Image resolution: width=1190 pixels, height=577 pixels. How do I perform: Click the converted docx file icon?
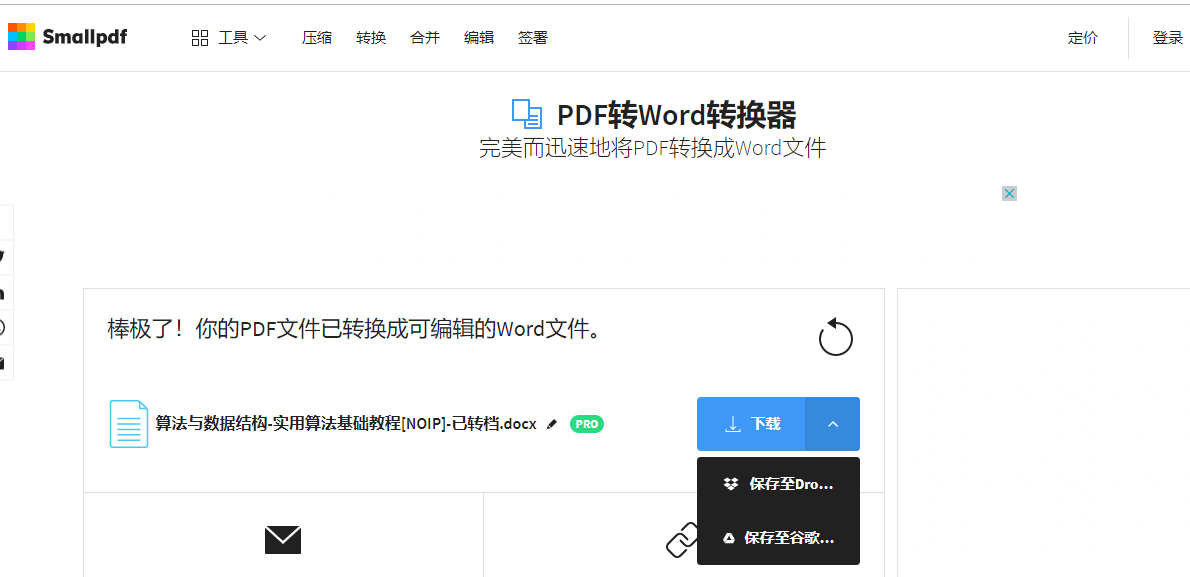129,424
